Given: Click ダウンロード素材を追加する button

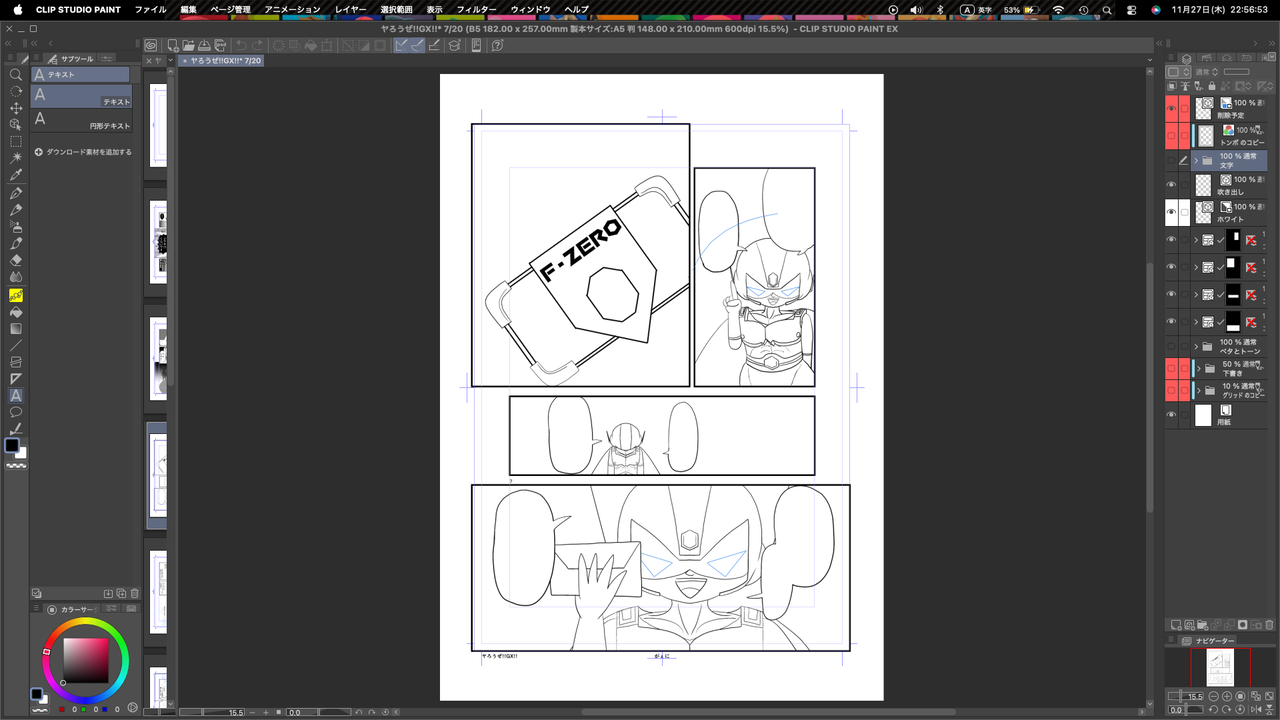Looking at the screenshot, I should pos(83,152).
